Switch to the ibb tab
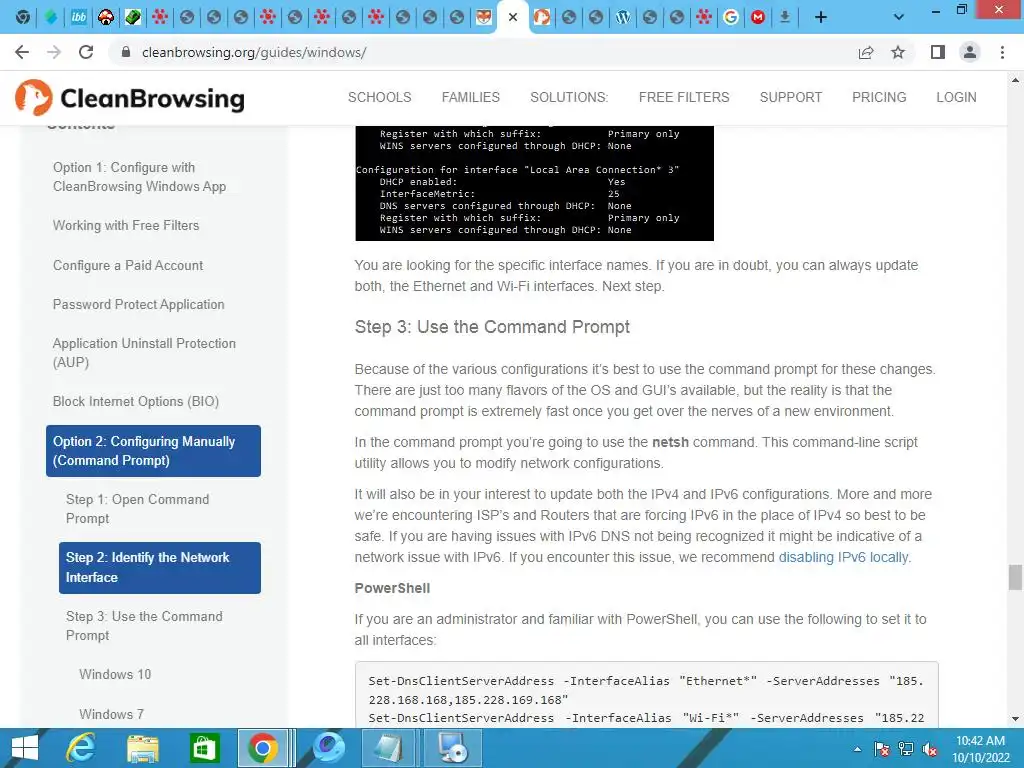Viewport: 1024px width, 768px height. tap(78, 17)
